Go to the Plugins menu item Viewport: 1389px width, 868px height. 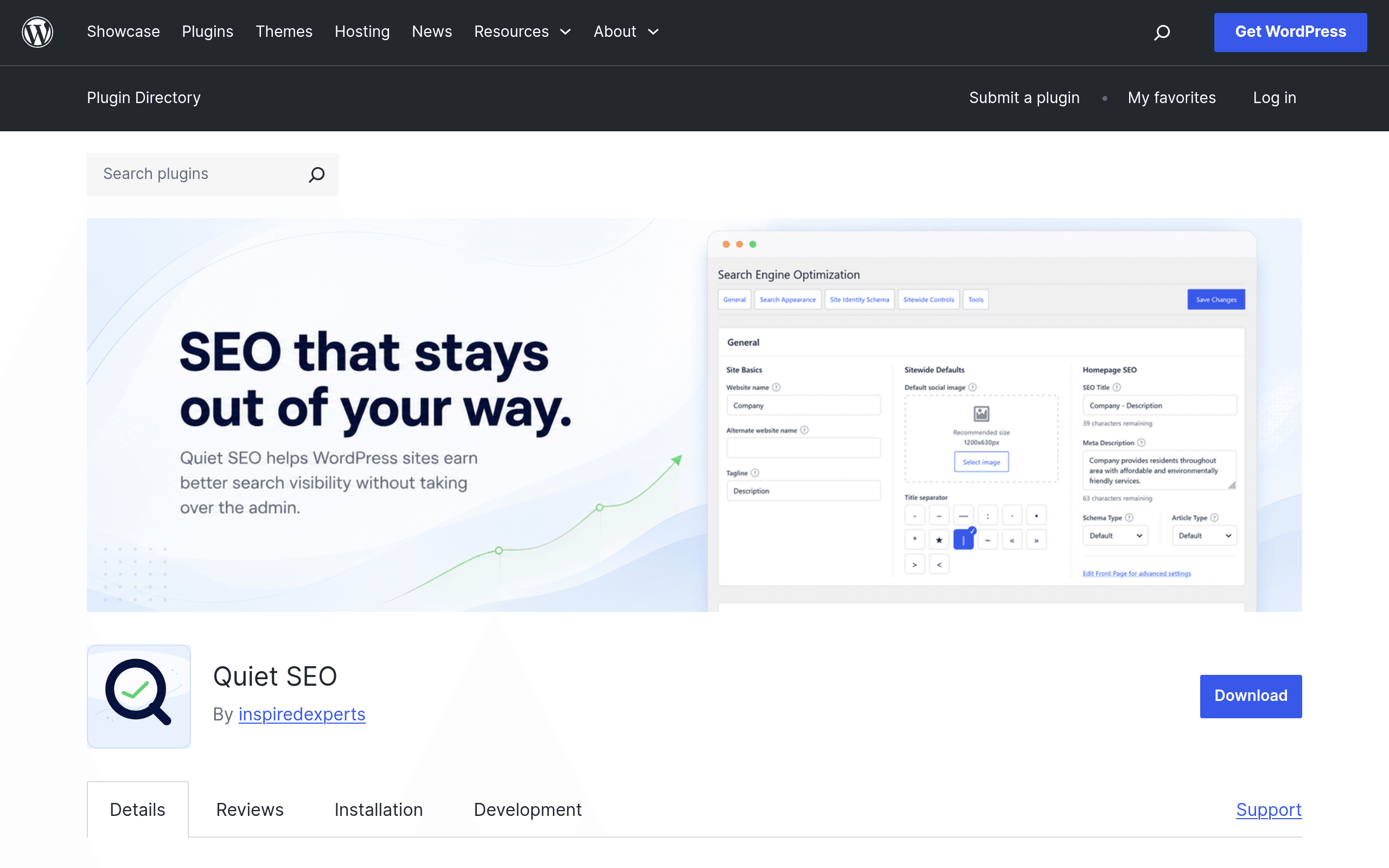tap(208, 31)
